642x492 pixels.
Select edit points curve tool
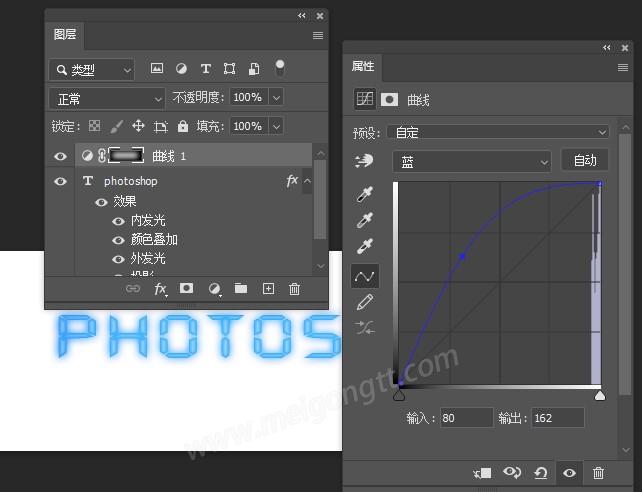click(365, 276)
